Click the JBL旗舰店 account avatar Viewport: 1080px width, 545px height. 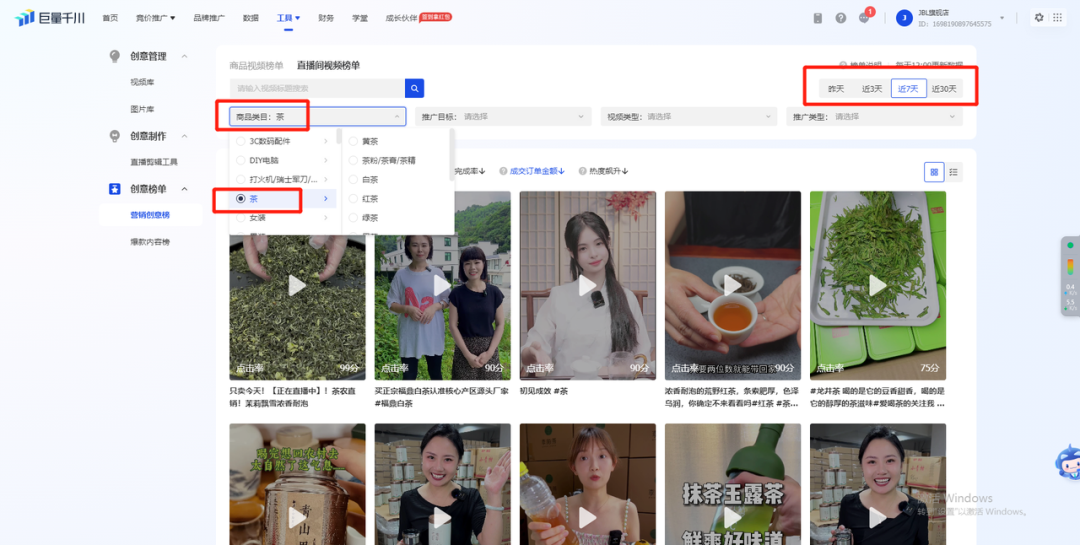904,19
